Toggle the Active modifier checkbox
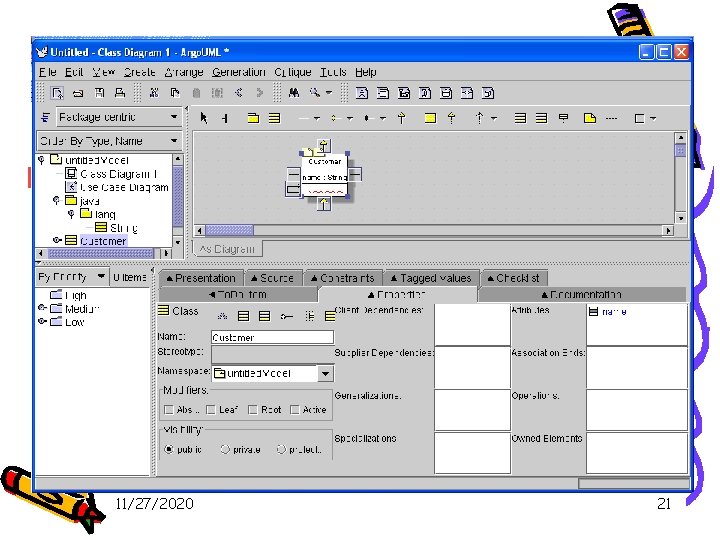Image resolution: width=720 pixels, height=540 pixels. click(x=295, y=410)
